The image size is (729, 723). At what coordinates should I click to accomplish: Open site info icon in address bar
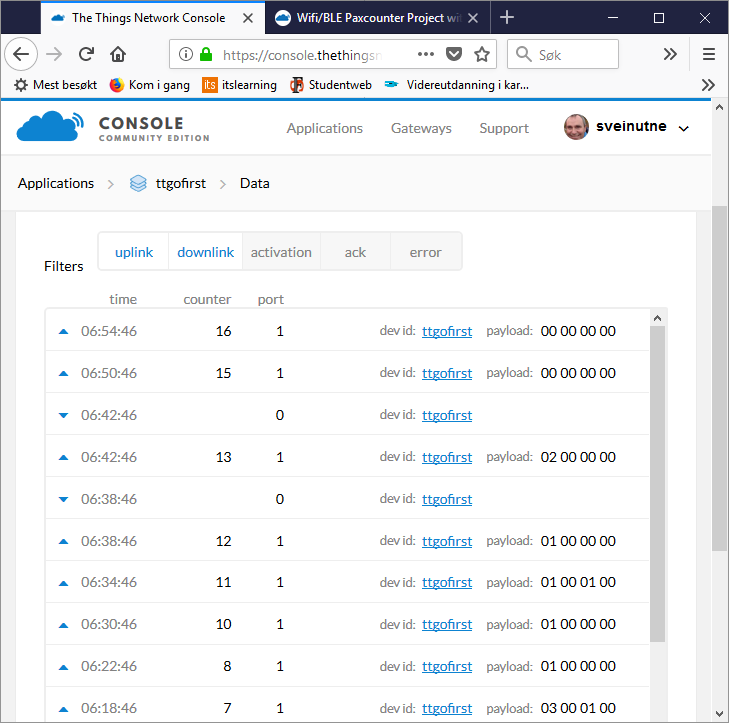coord(186,54)
